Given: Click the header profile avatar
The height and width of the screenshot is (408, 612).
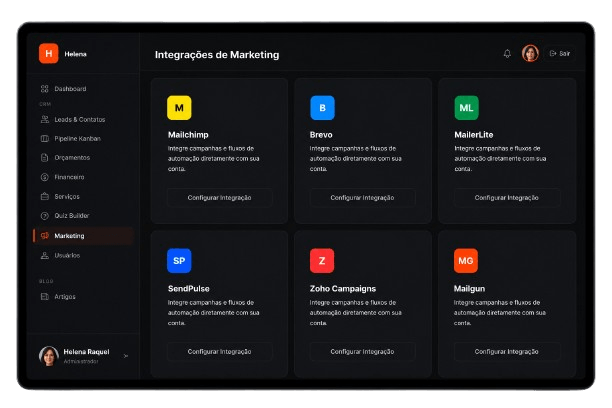Looking at the screenshot, I should [x=530, y=53].
